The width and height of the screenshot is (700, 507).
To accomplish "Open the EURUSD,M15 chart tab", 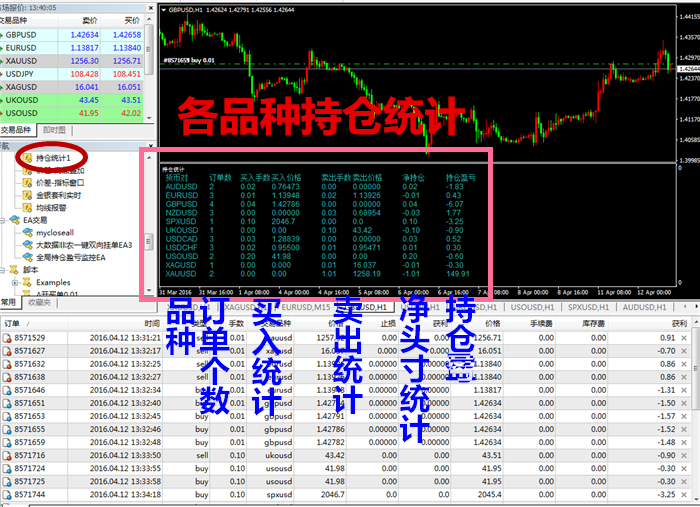I will 306,308.
